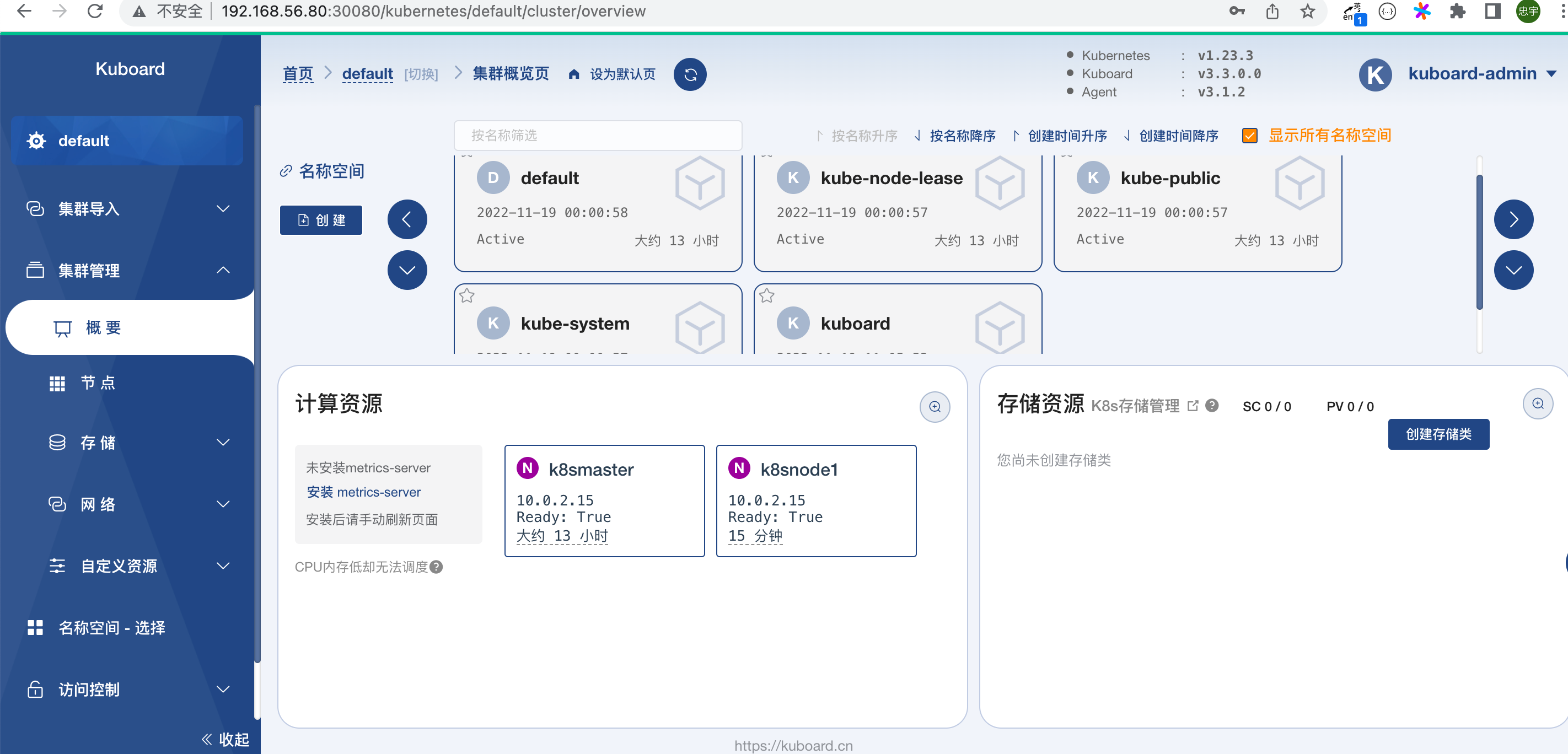Image resolution: width=1568 pixels, height=754 pixels.
Task: Select the default cluster item in sidebar
Action: (x=127, y=141)
